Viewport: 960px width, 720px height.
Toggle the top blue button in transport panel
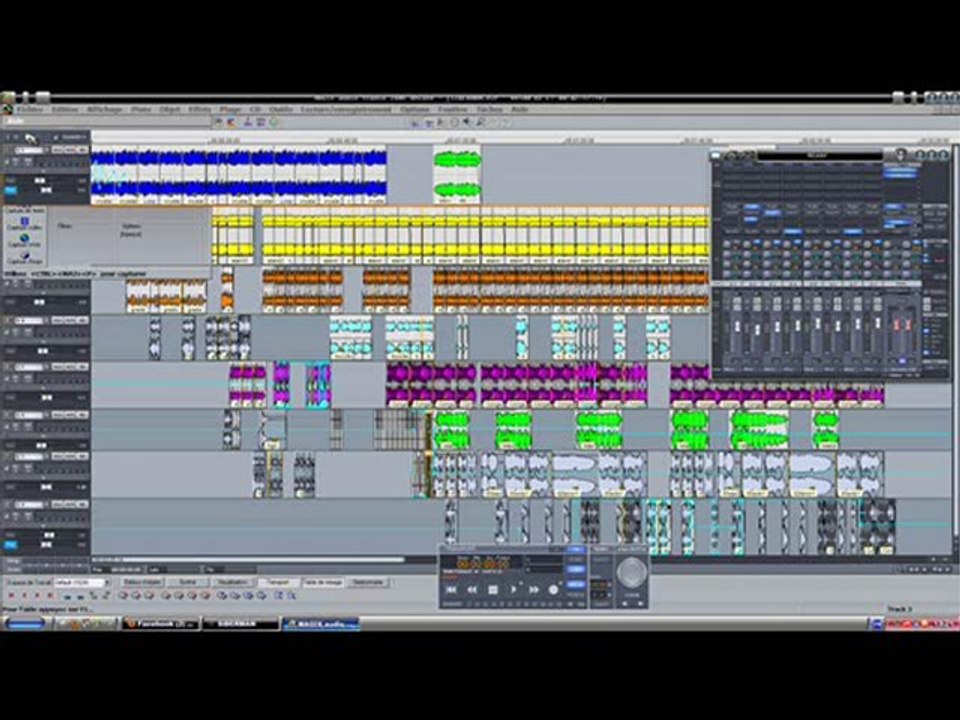(576, 550)
